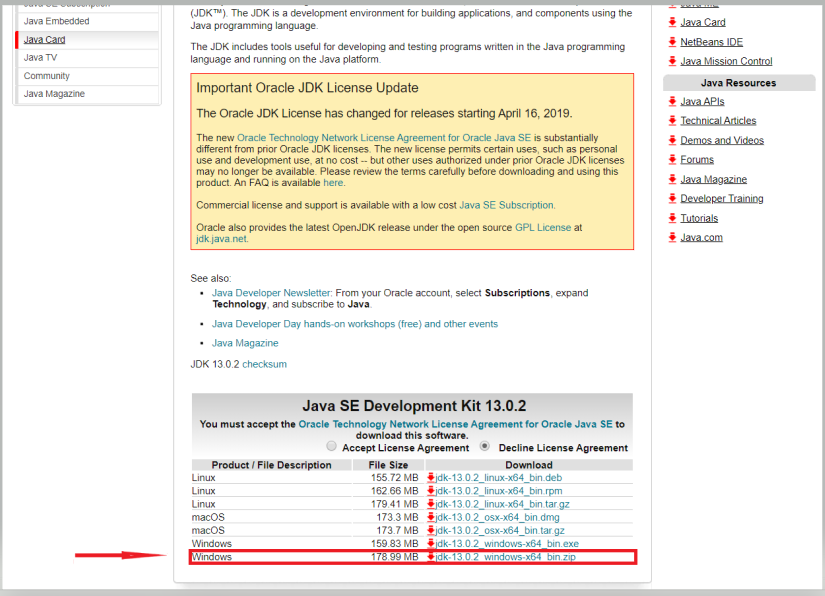Visit jdk.java.net link
This screenshot has height=596, width=825.
(221, 239)
